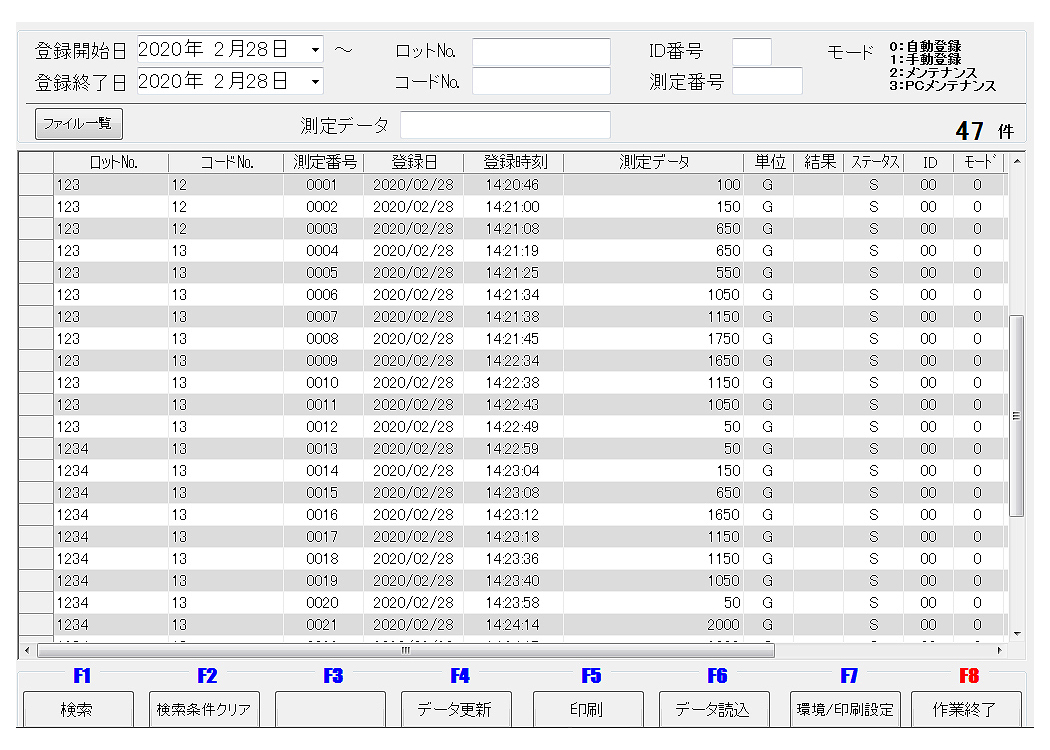Image resolution: width=1050 pixels, height=750 pixels.
Task: Click the horizontal scrollbar right arrow
Action: (999, 650)
